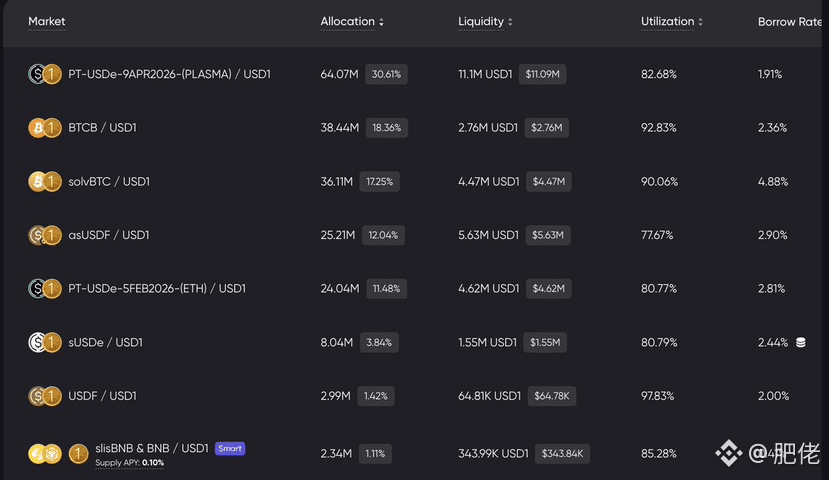
Task: Sort the table by Allocation
Action: 352,21
